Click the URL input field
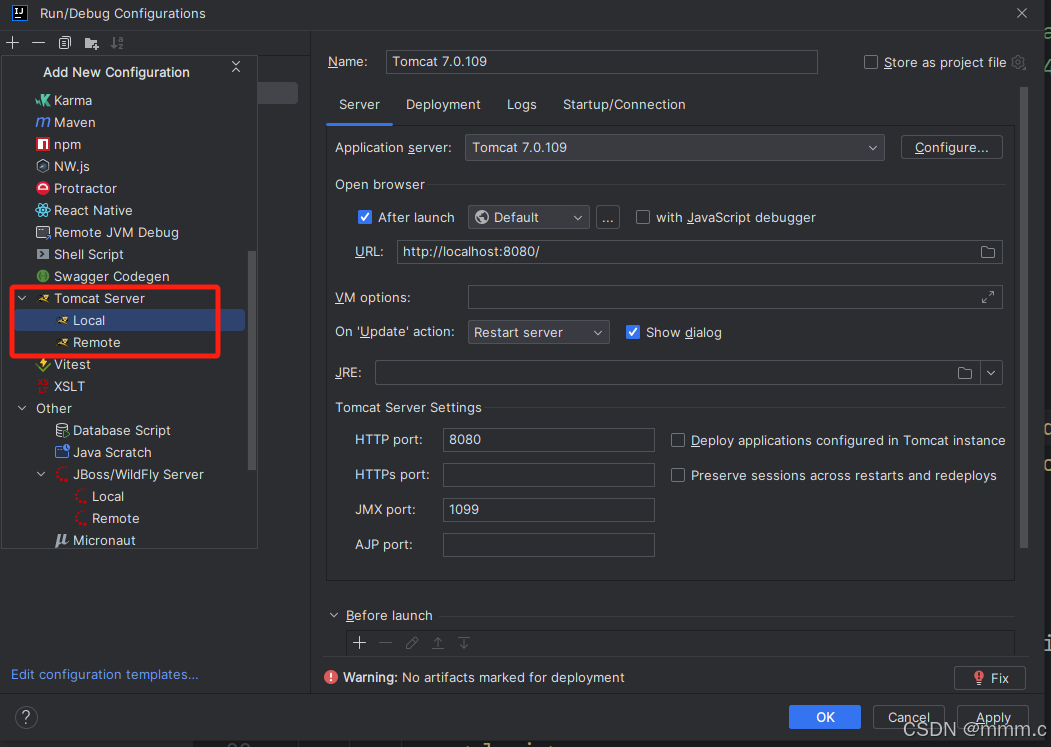The image size is (1051, 747). 699,252
